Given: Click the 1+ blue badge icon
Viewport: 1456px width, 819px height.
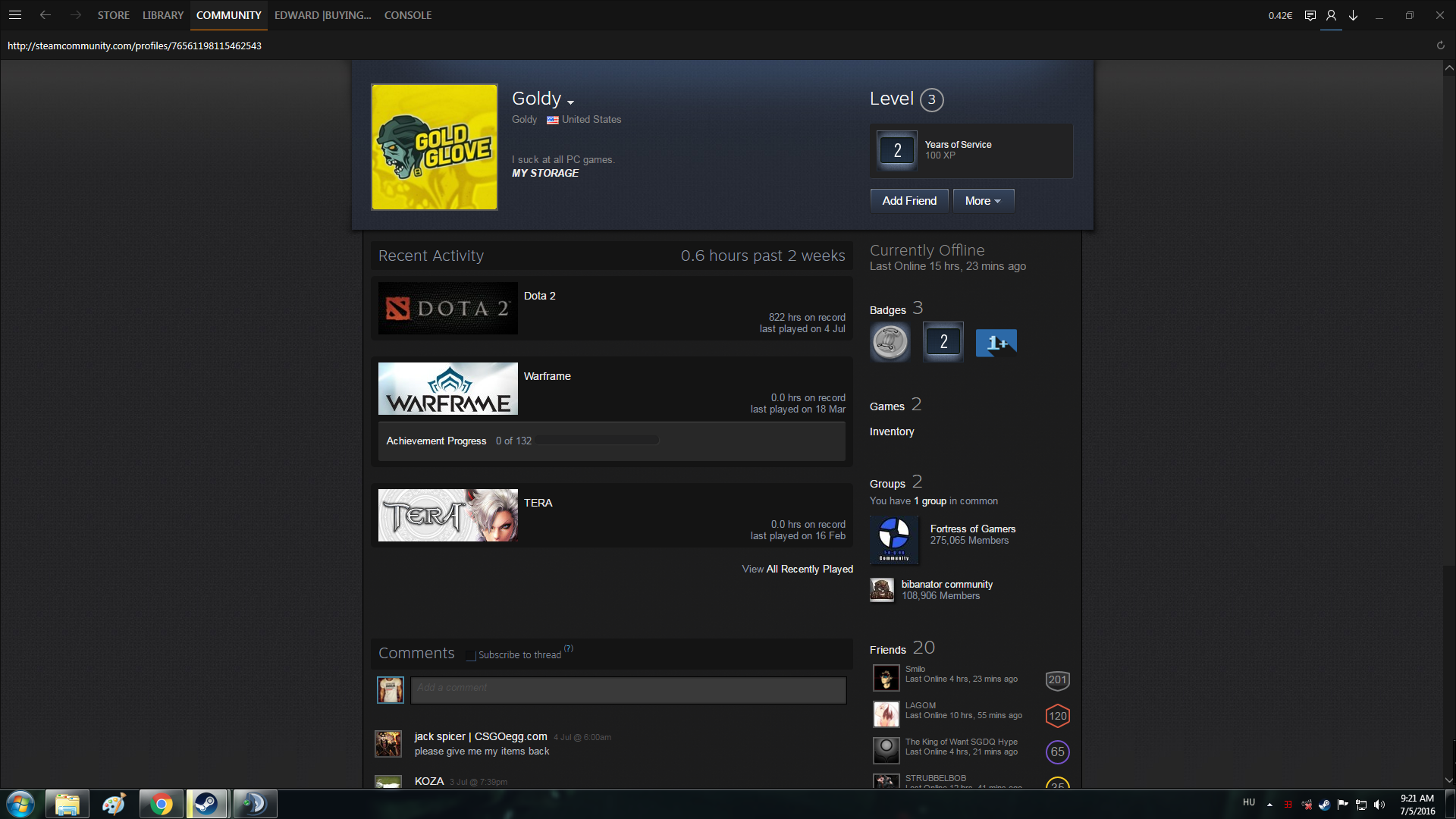Looking at the screenshot, I should coord(996,343).
